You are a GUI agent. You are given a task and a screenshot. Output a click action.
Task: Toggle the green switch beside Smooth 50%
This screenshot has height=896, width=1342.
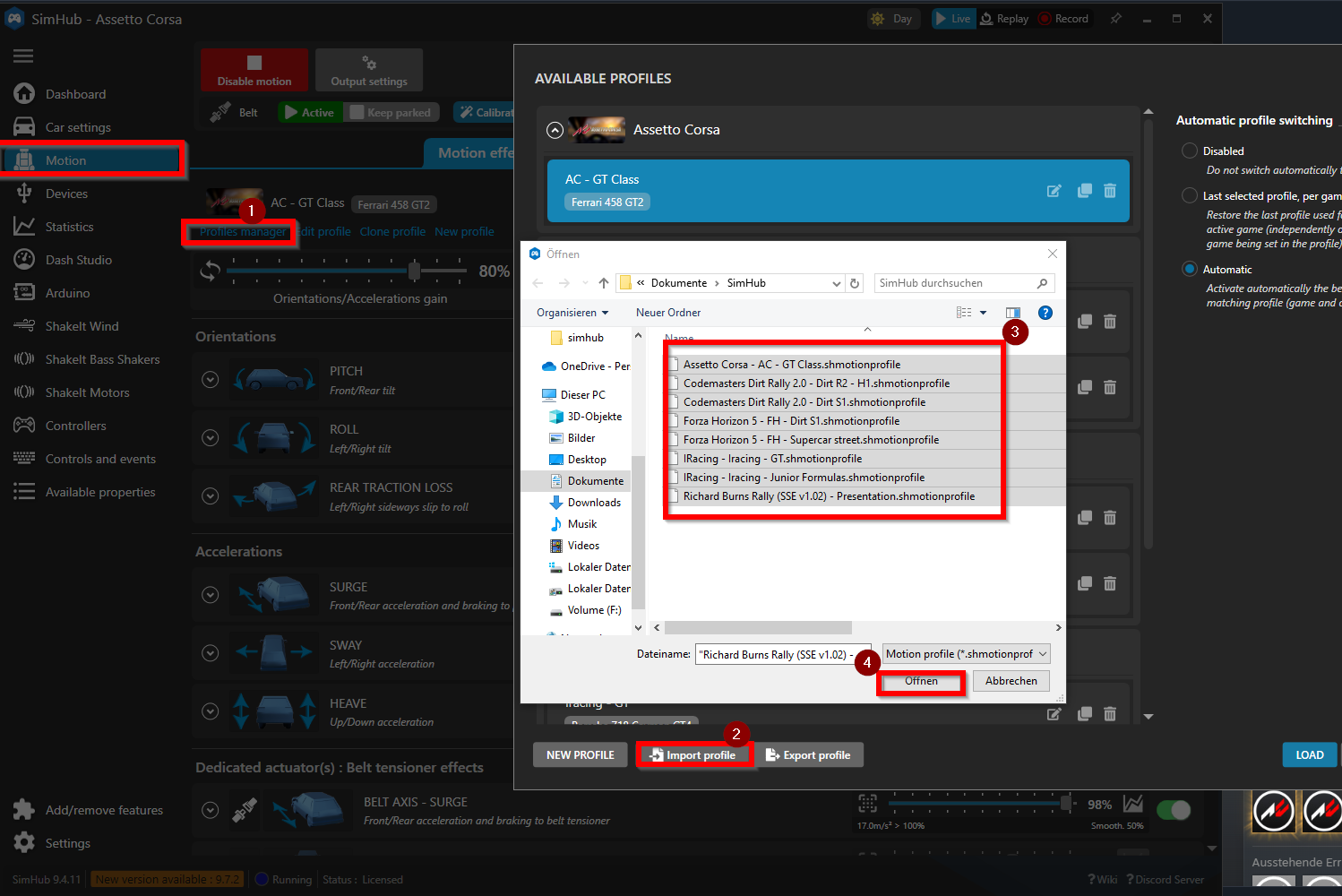coord(1174,810)
